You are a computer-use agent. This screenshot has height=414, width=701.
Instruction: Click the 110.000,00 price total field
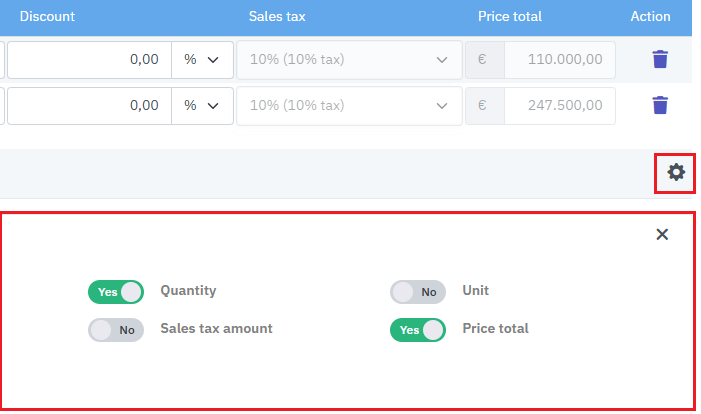click(x=557, y=60)
